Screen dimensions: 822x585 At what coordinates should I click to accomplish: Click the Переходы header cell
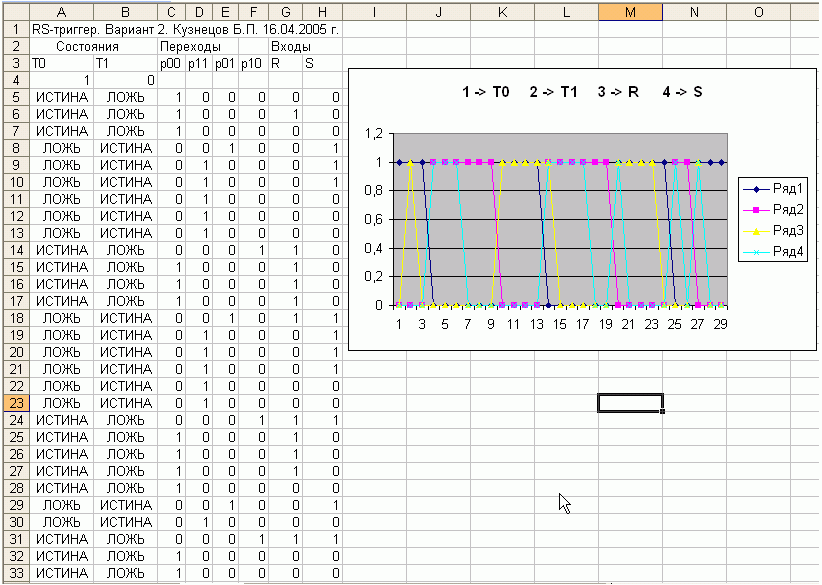[193, 46]
